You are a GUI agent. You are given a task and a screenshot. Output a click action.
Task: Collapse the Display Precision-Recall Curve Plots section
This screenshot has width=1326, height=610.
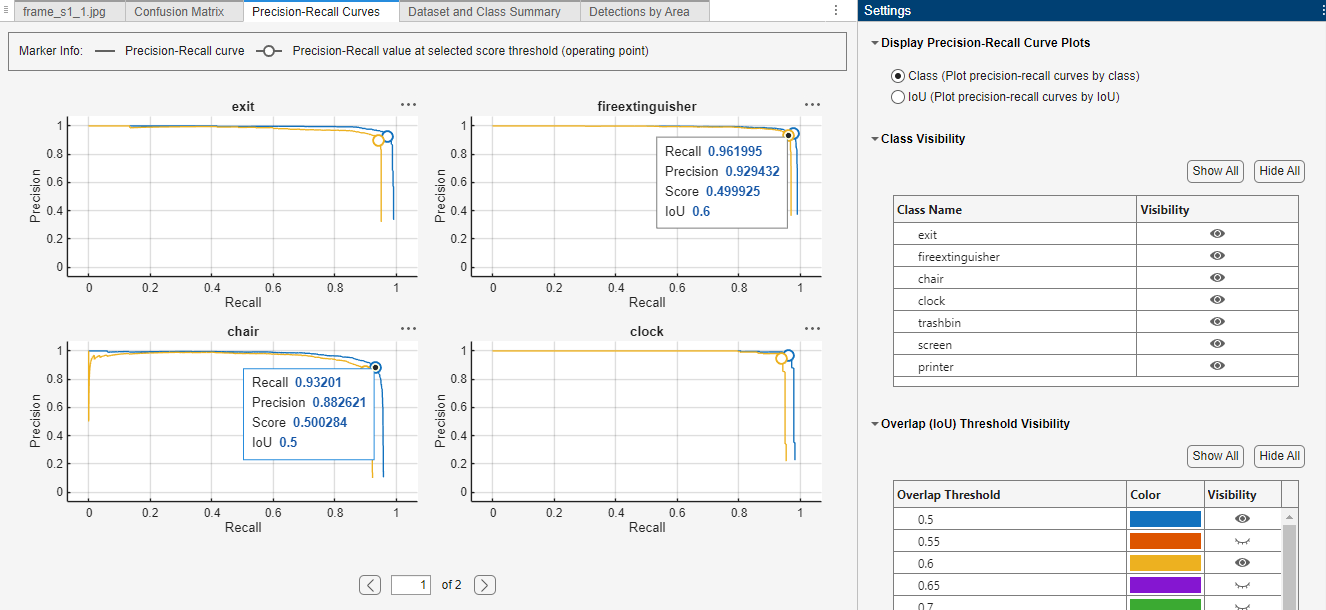click(874, 43)
